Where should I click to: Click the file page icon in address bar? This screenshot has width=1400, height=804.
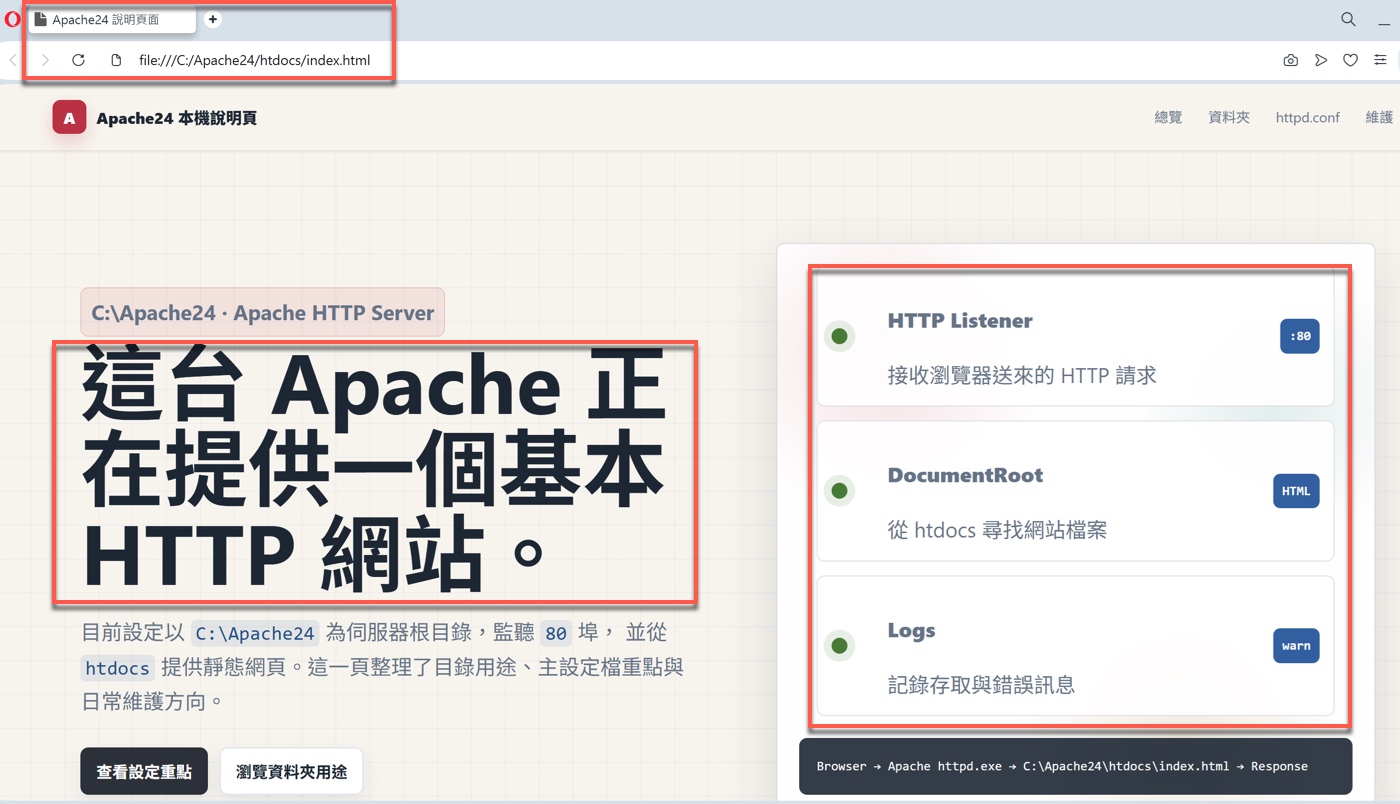(x=116, y=60)
